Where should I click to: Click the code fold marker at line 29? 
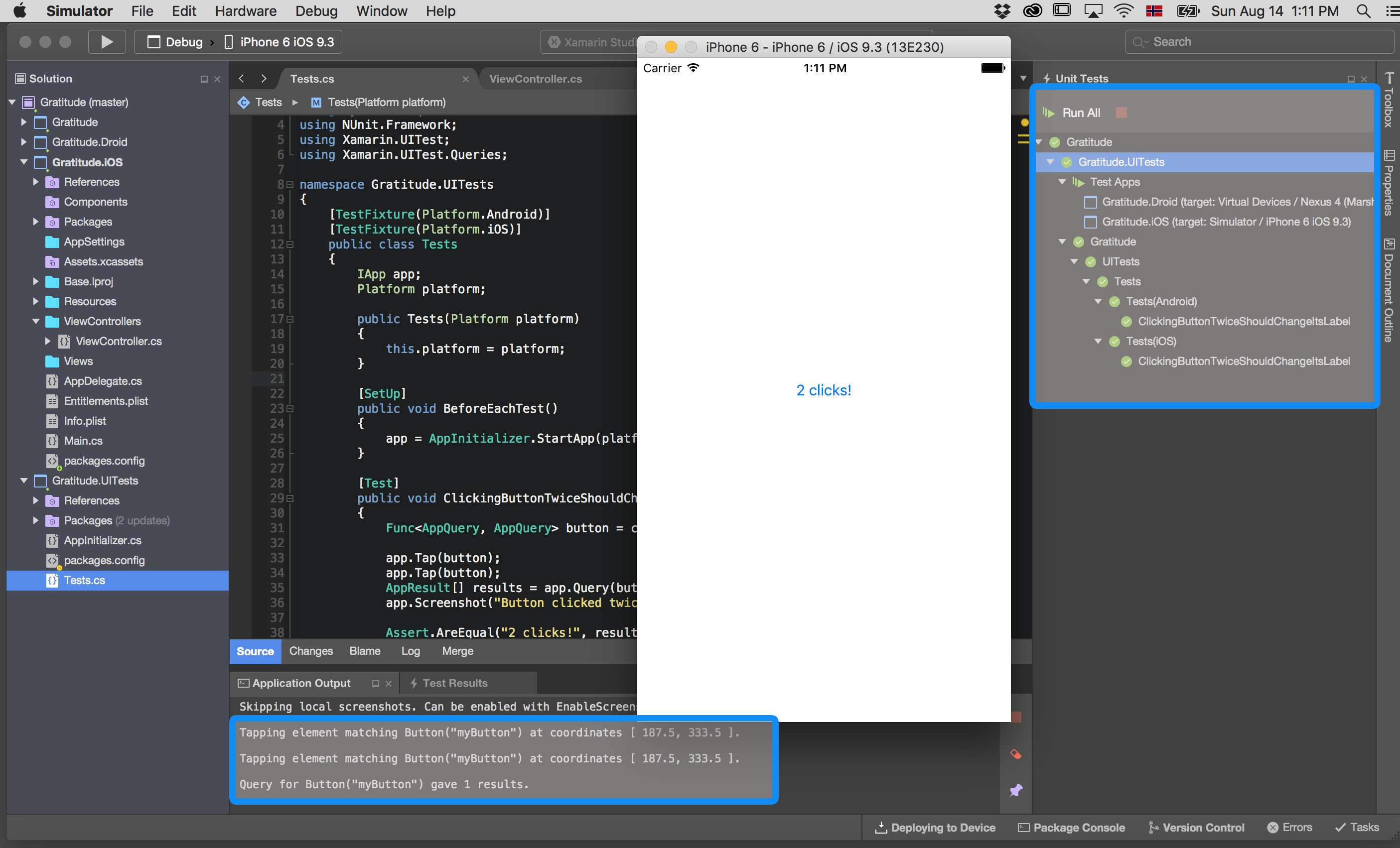point(290,498)
